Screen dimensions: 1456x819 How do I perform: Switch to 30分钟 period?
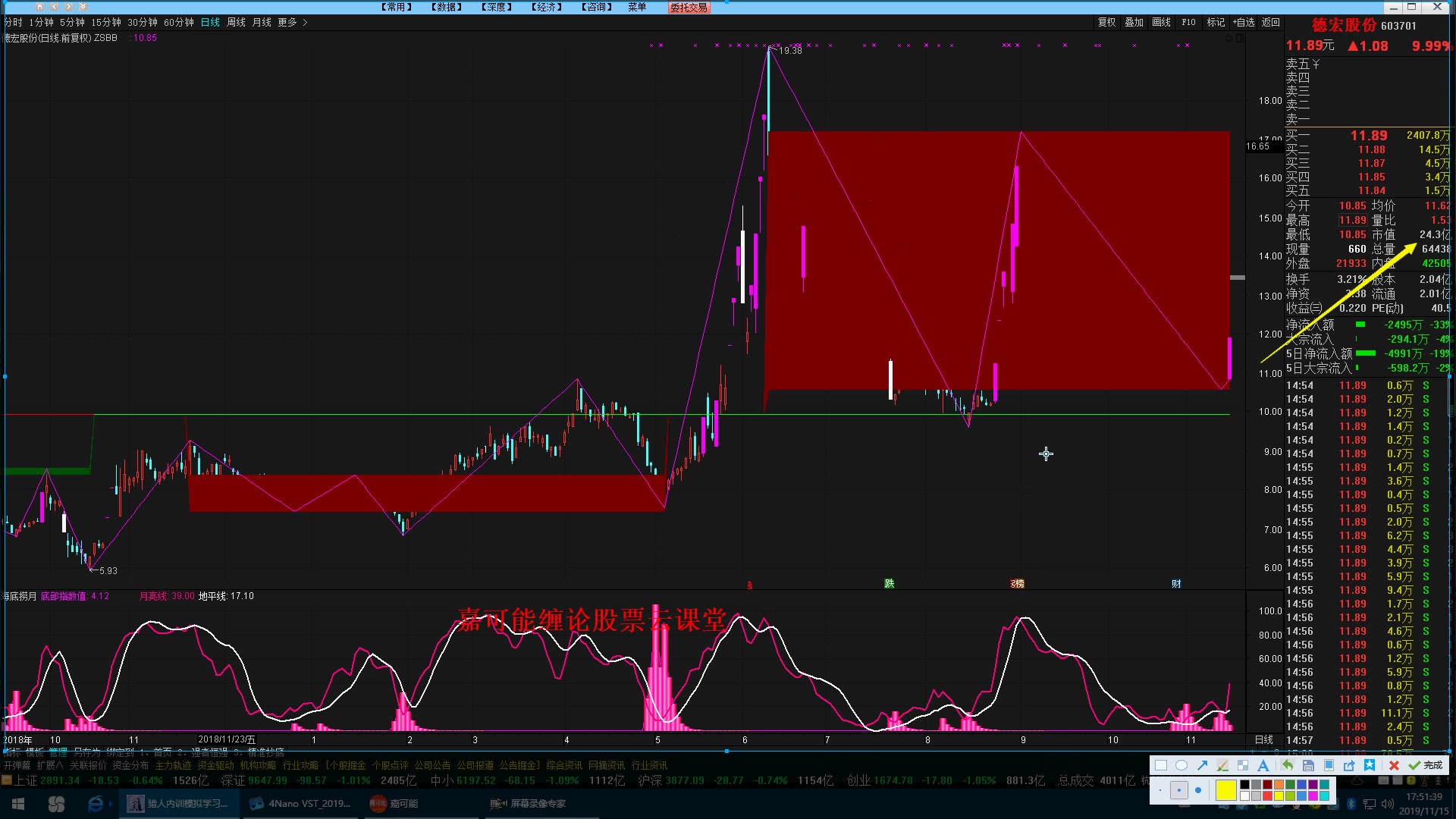[143, 23]
